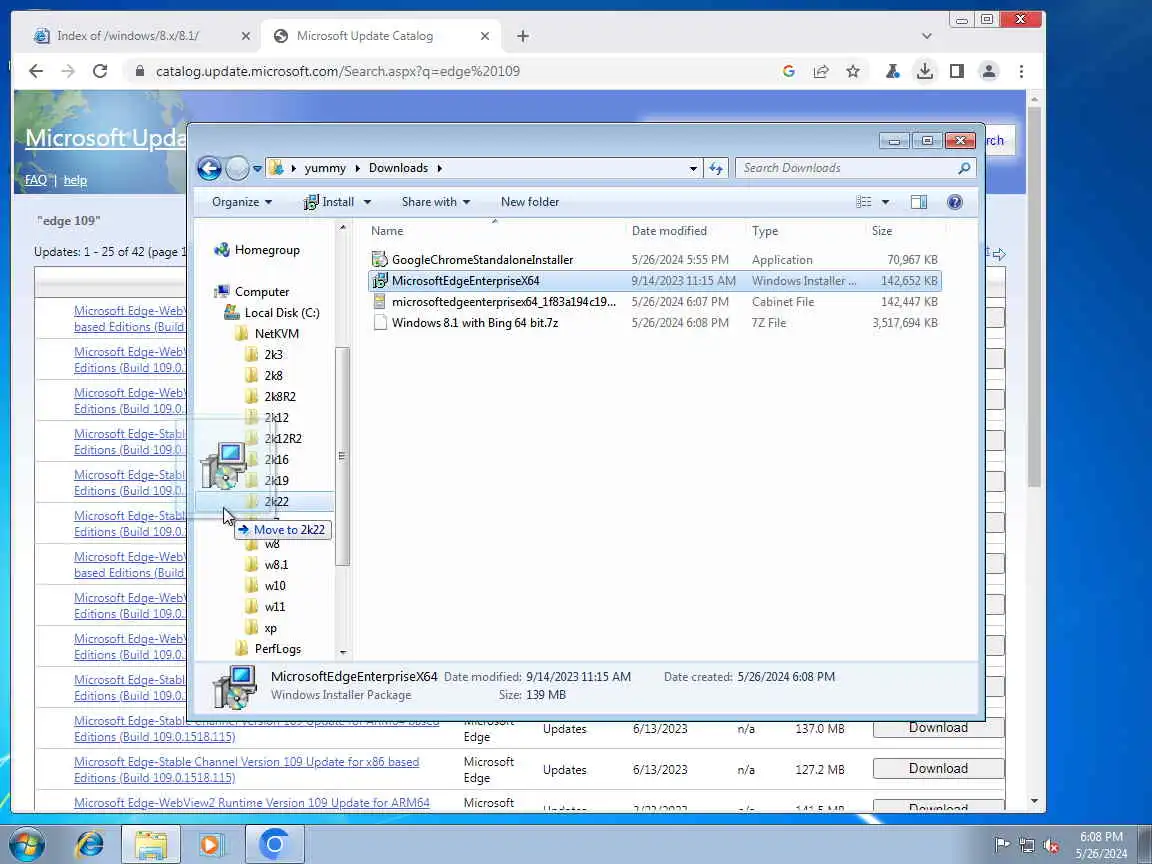
Task: Select the 2k3 folder
Action: (x=273, y=355)
